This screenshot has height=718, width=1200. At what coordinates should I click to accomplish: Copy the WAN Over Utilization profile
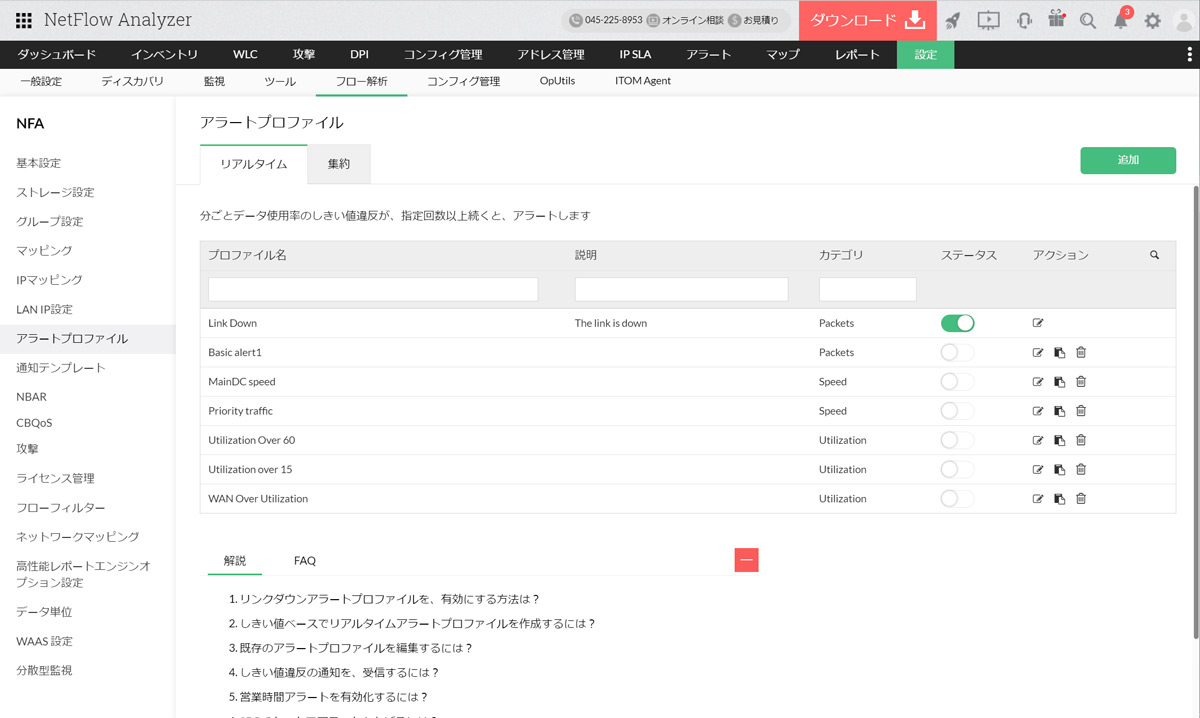click(1059, 499)
